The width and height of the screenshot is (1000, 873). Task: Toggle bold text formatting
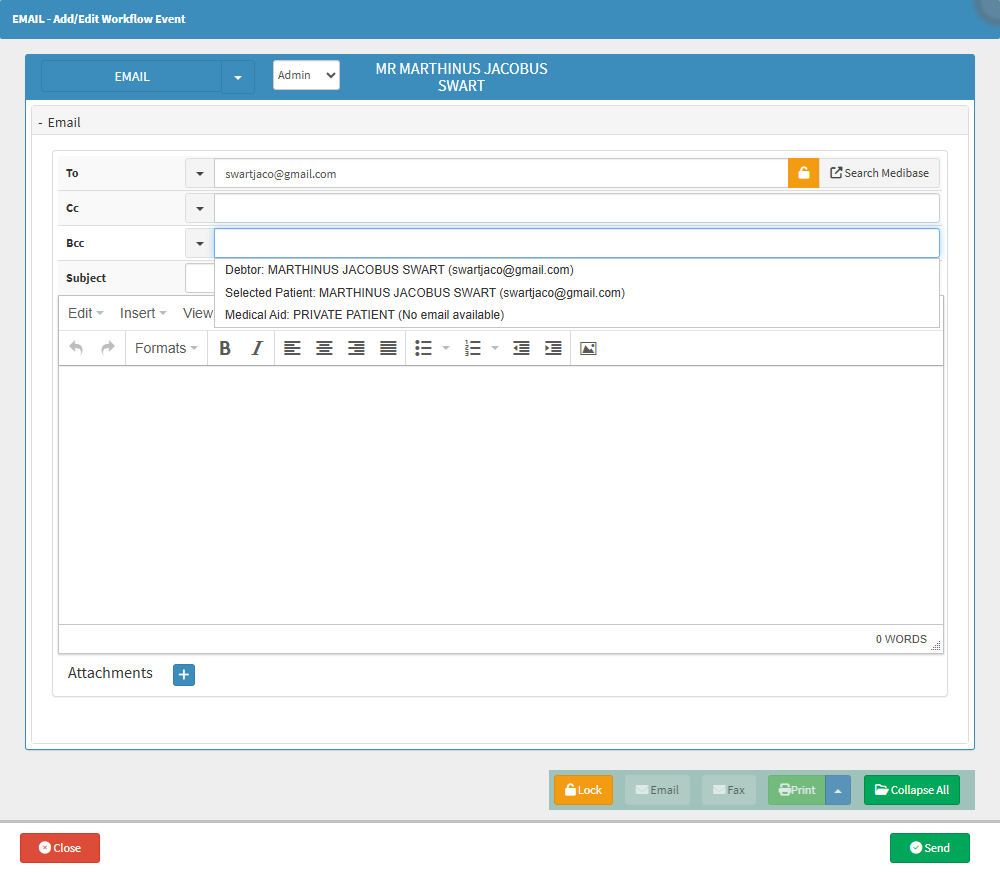click(225, 348)
